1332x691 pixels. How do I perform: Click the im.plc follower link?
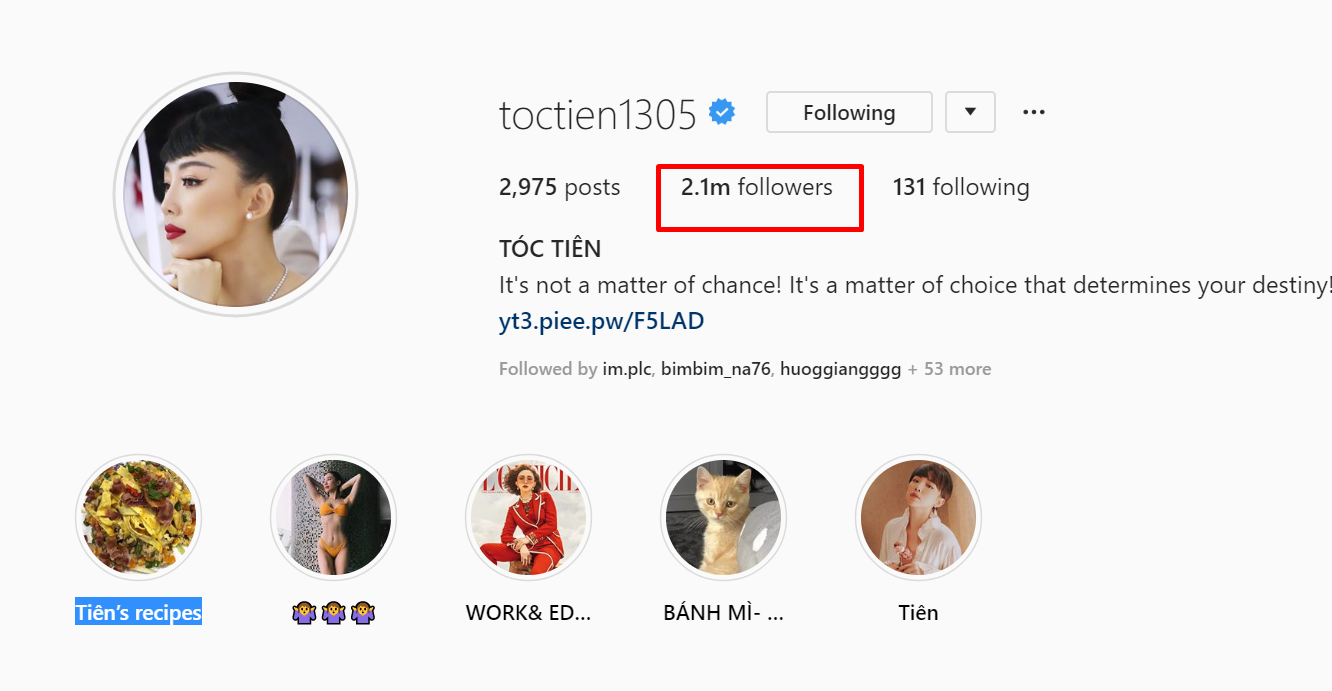click(628, 368)
